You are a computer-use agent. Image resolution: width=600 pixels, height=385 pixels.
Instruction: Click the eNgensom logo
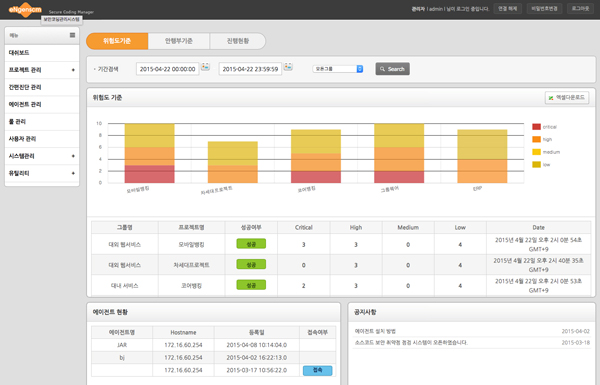pyautogui.click(x=25, y=9)
